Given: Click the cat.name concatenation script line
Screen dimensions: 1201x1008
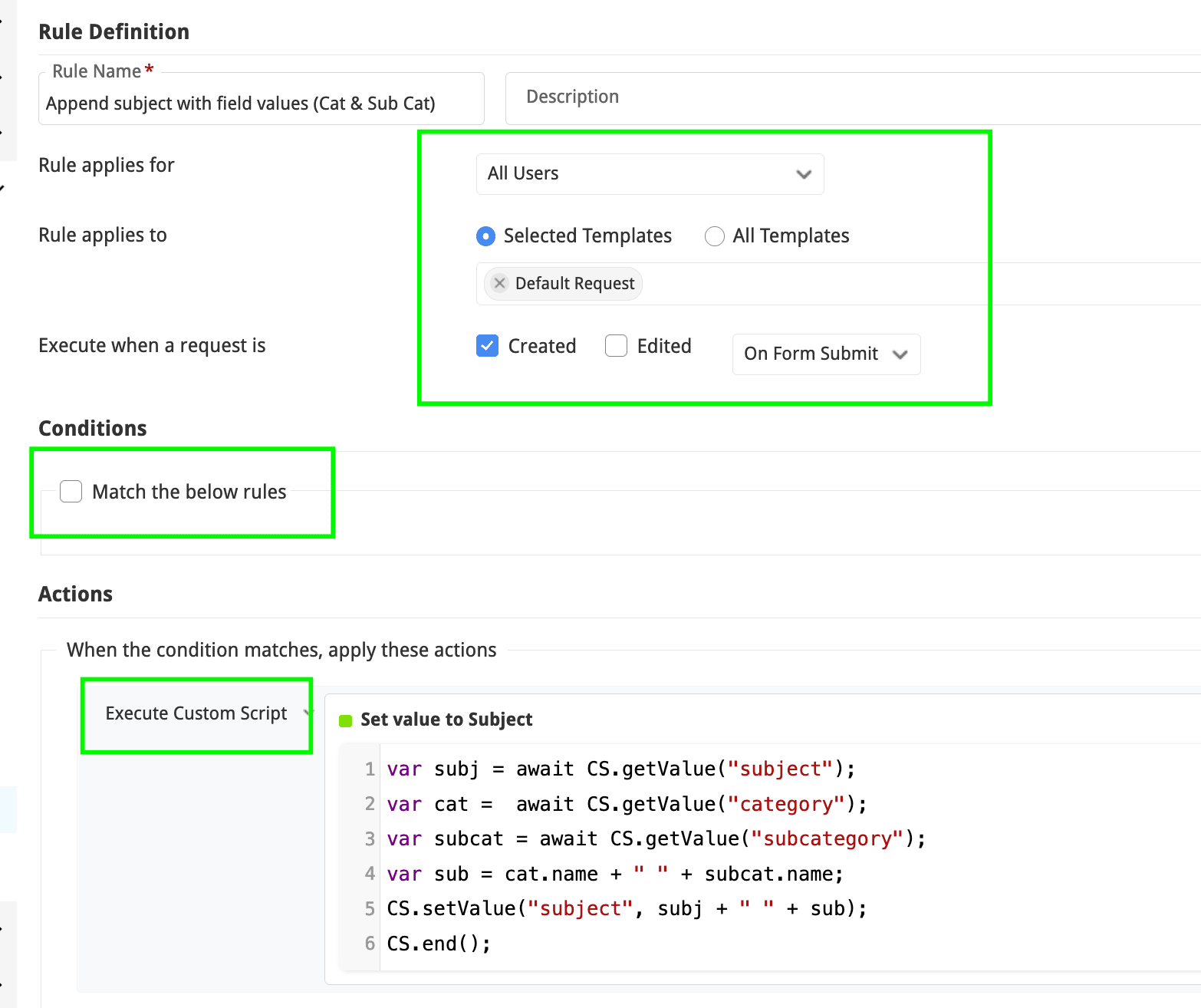Looking at the screenshot, I should [x=614, y=875].
